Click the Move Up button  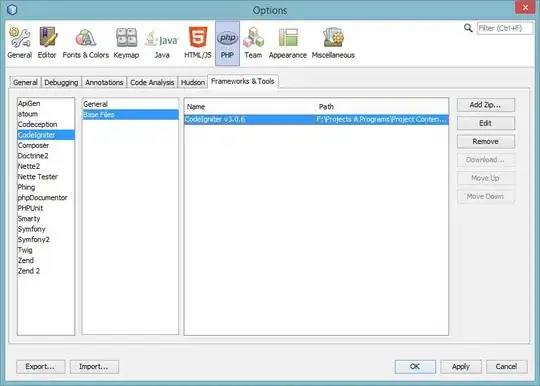tap(486, 178)
